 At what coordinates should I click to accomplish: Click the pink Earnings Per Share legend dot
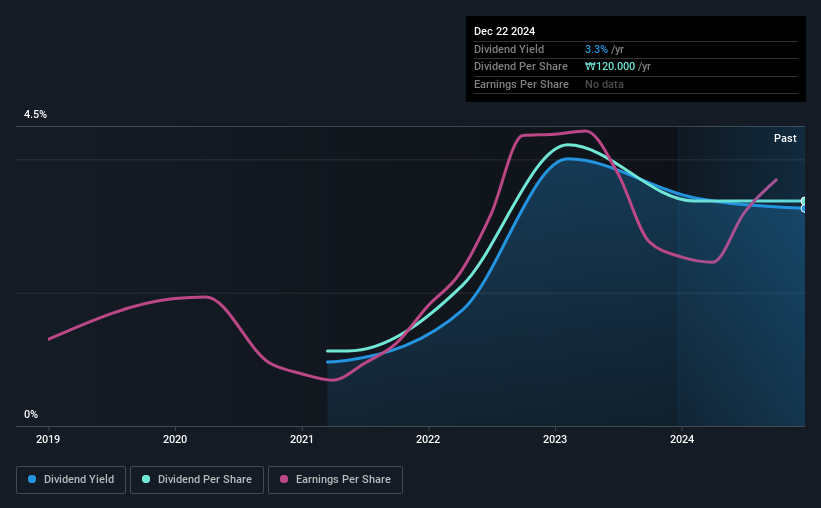click(x=284, y=479)
